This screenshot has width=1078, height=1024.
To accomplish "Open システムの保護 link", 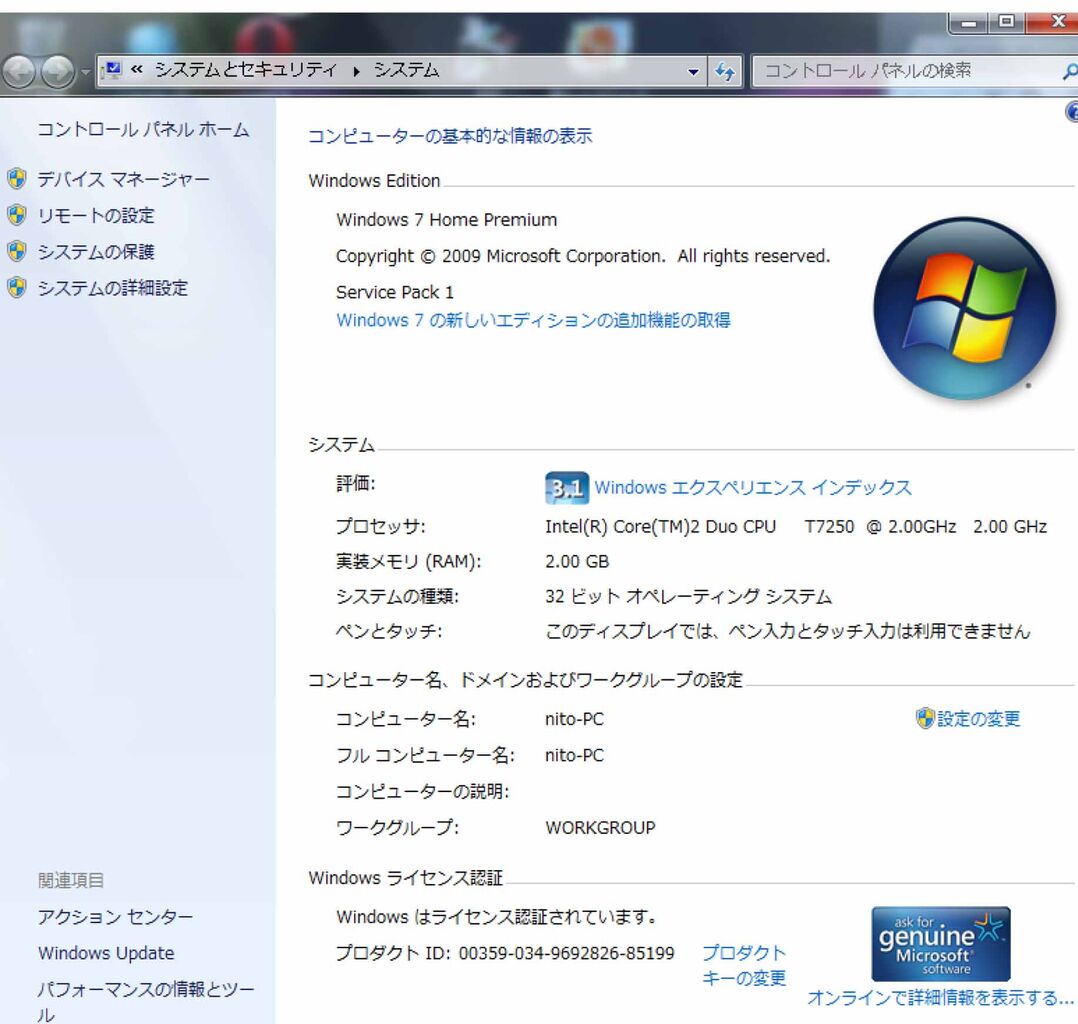I will (96, 252).
